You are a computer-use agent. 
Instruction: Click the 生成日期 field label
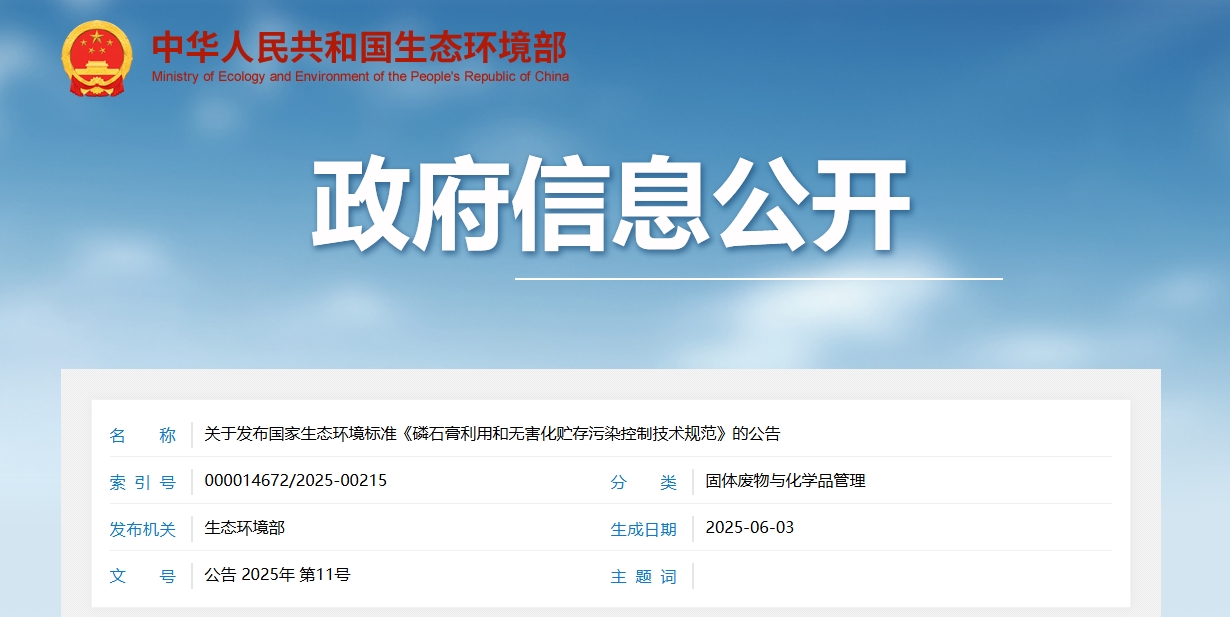[x=644, y=529]
